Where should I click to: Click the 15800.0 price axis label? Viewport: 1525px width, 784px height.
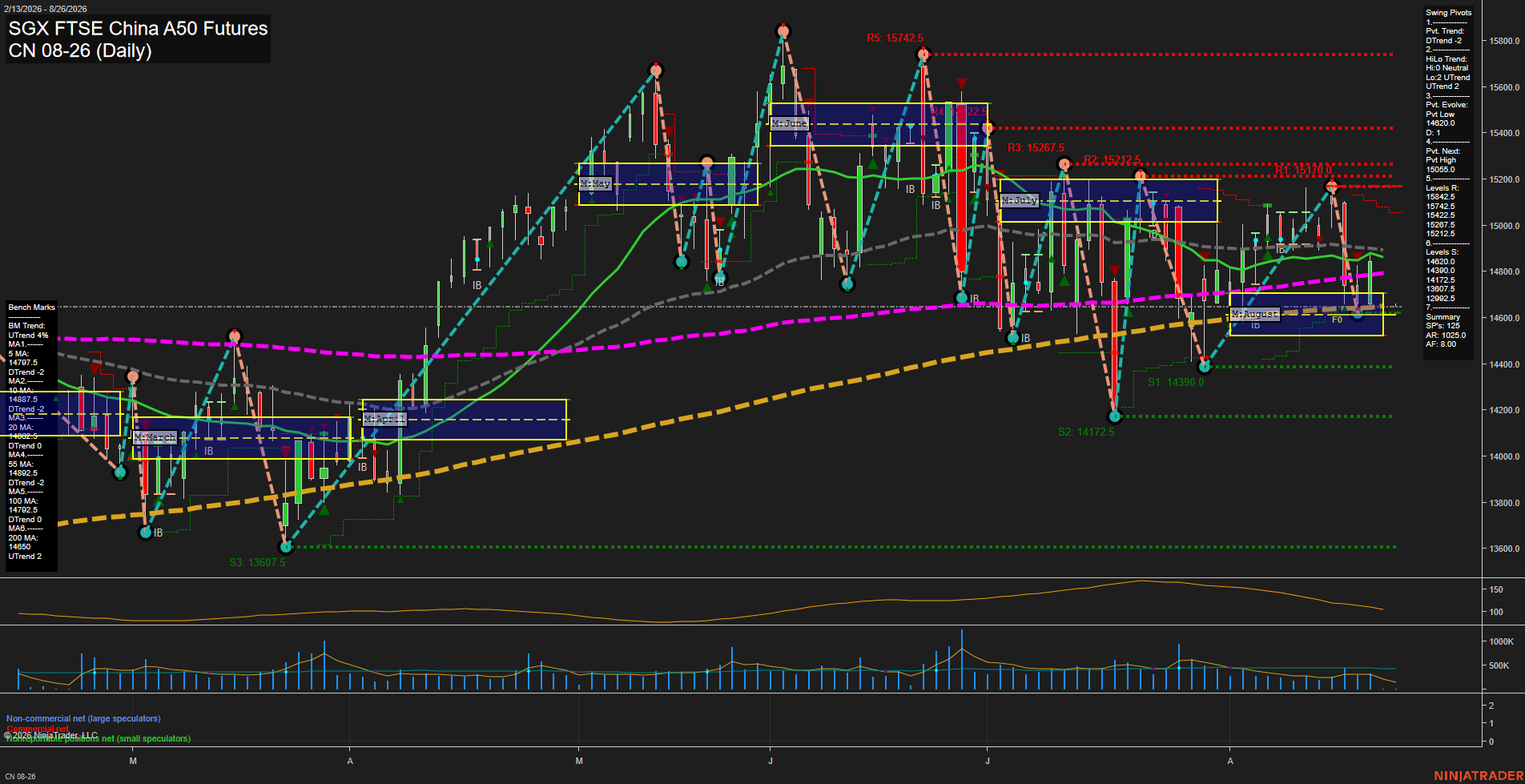pyautogui.click(x=1503, y=41)
